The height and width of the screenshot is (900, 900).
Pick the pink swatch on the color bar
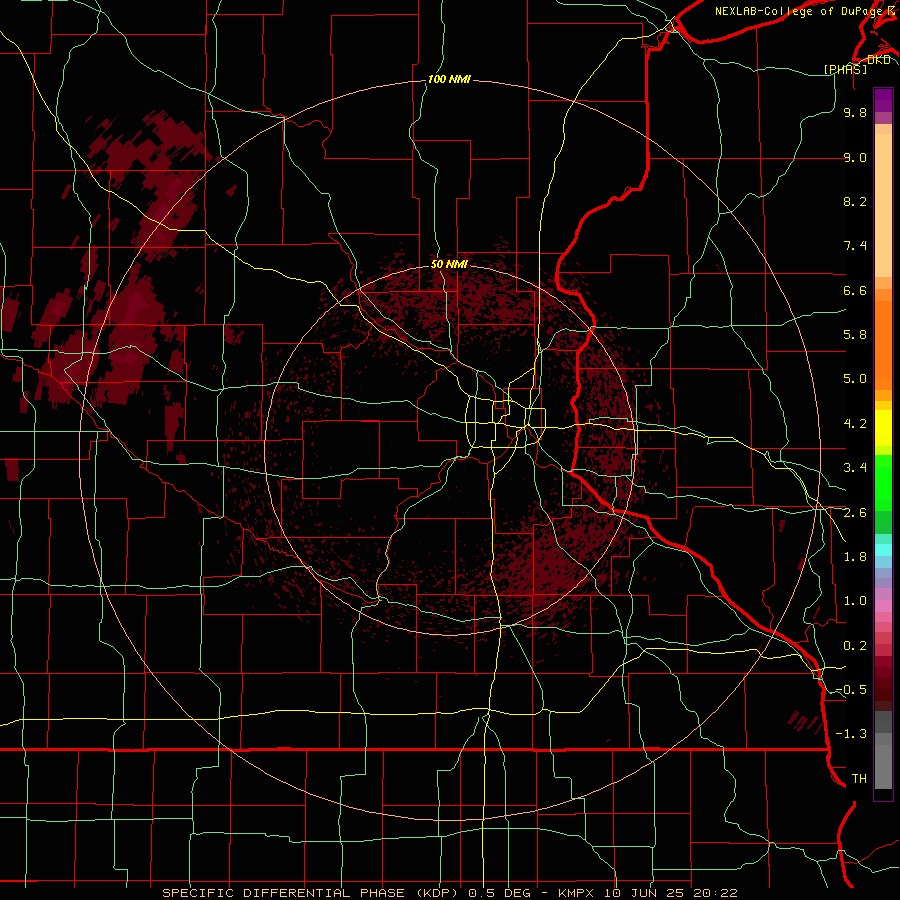[x=883, y=606]
